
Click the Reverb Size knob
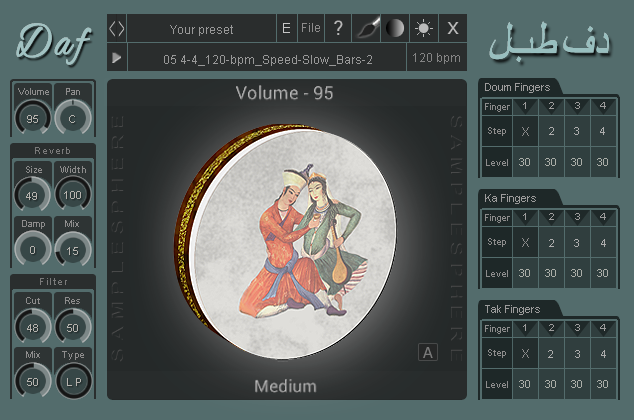32,195
